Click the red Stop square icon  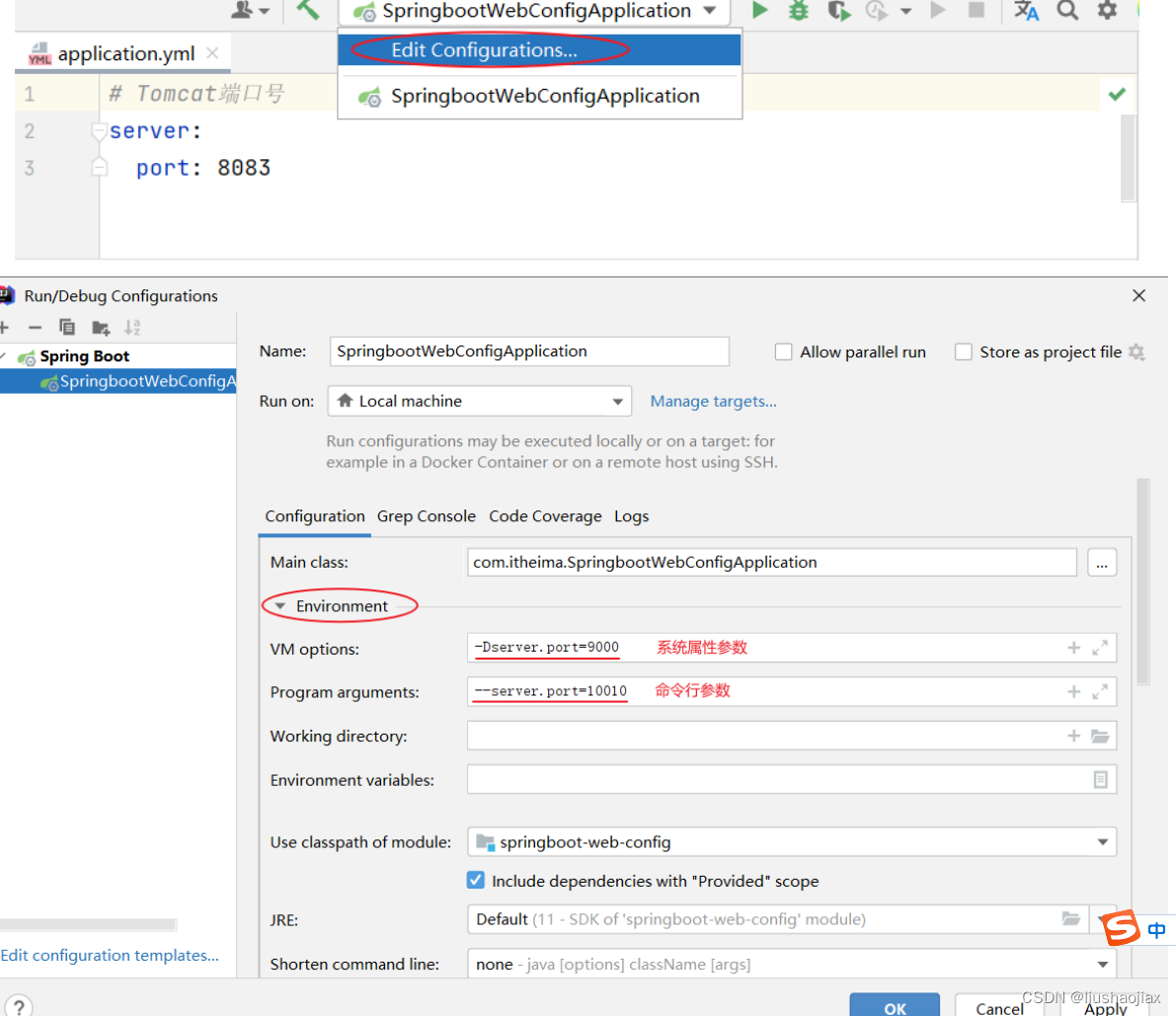pos(976,11)
